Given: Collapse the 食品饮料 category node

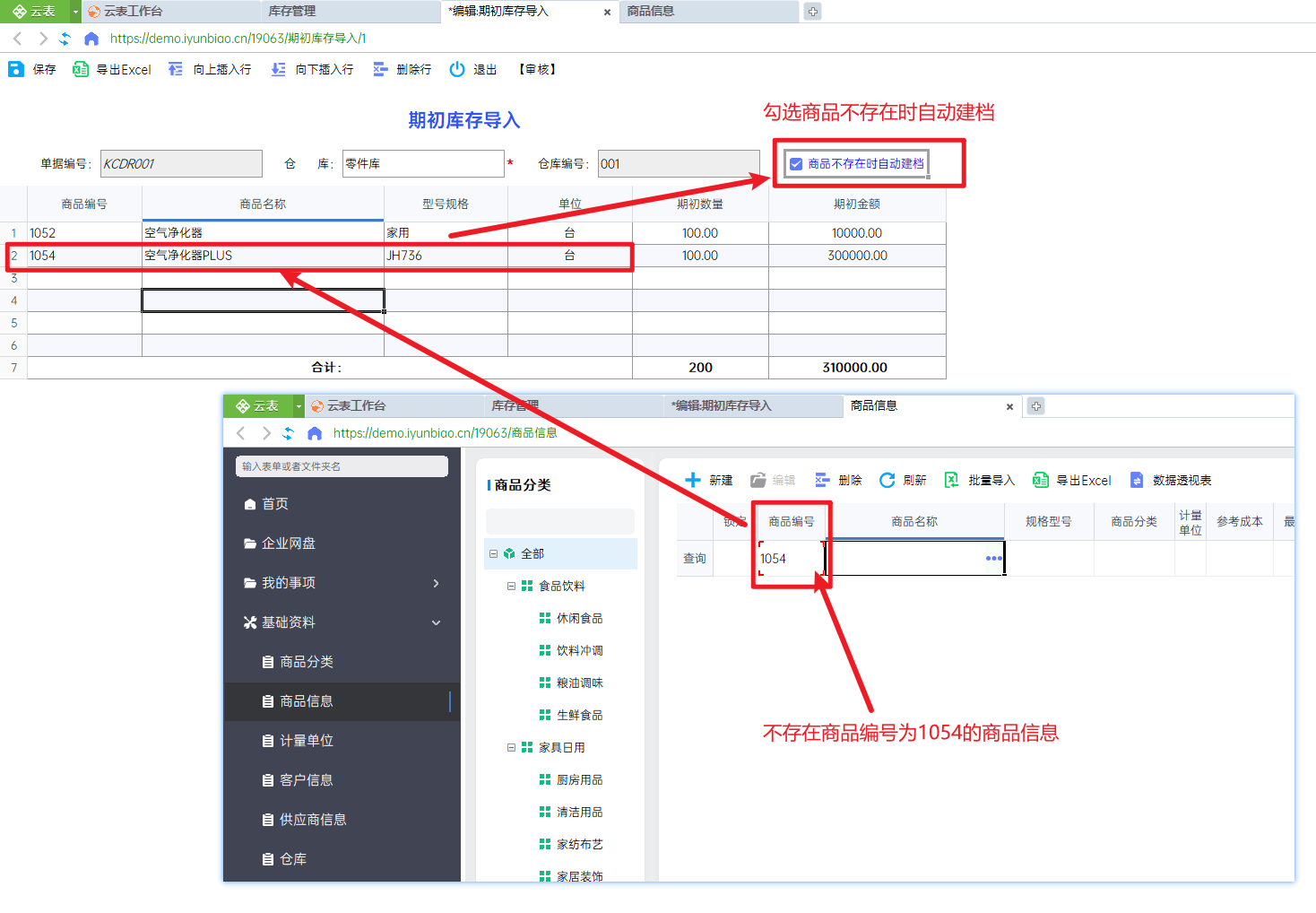Looking at the screenshot, I should pos(511,586).
